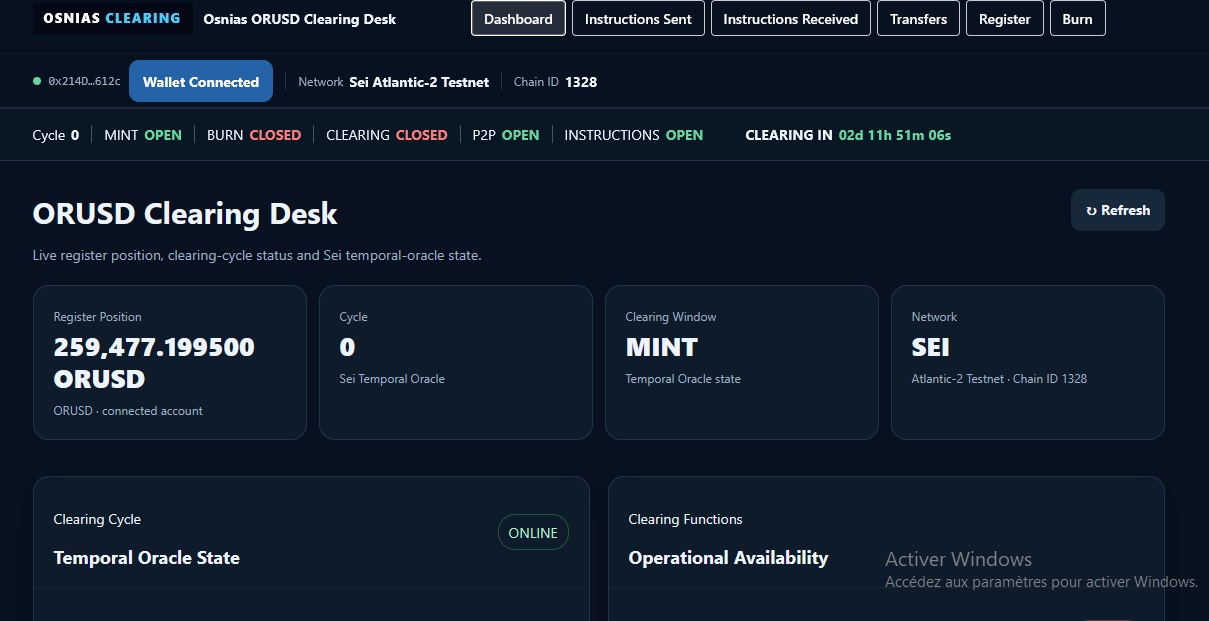
Task: Click the OSNIAS CLEARING logo
Action: tap(113, 18)
